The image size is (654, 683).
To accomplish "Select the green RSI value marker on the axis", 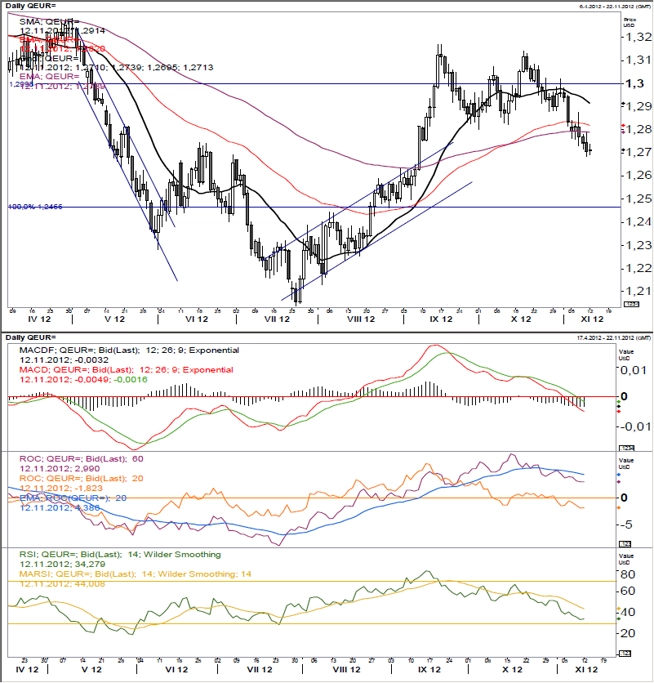I will (619, 619).
